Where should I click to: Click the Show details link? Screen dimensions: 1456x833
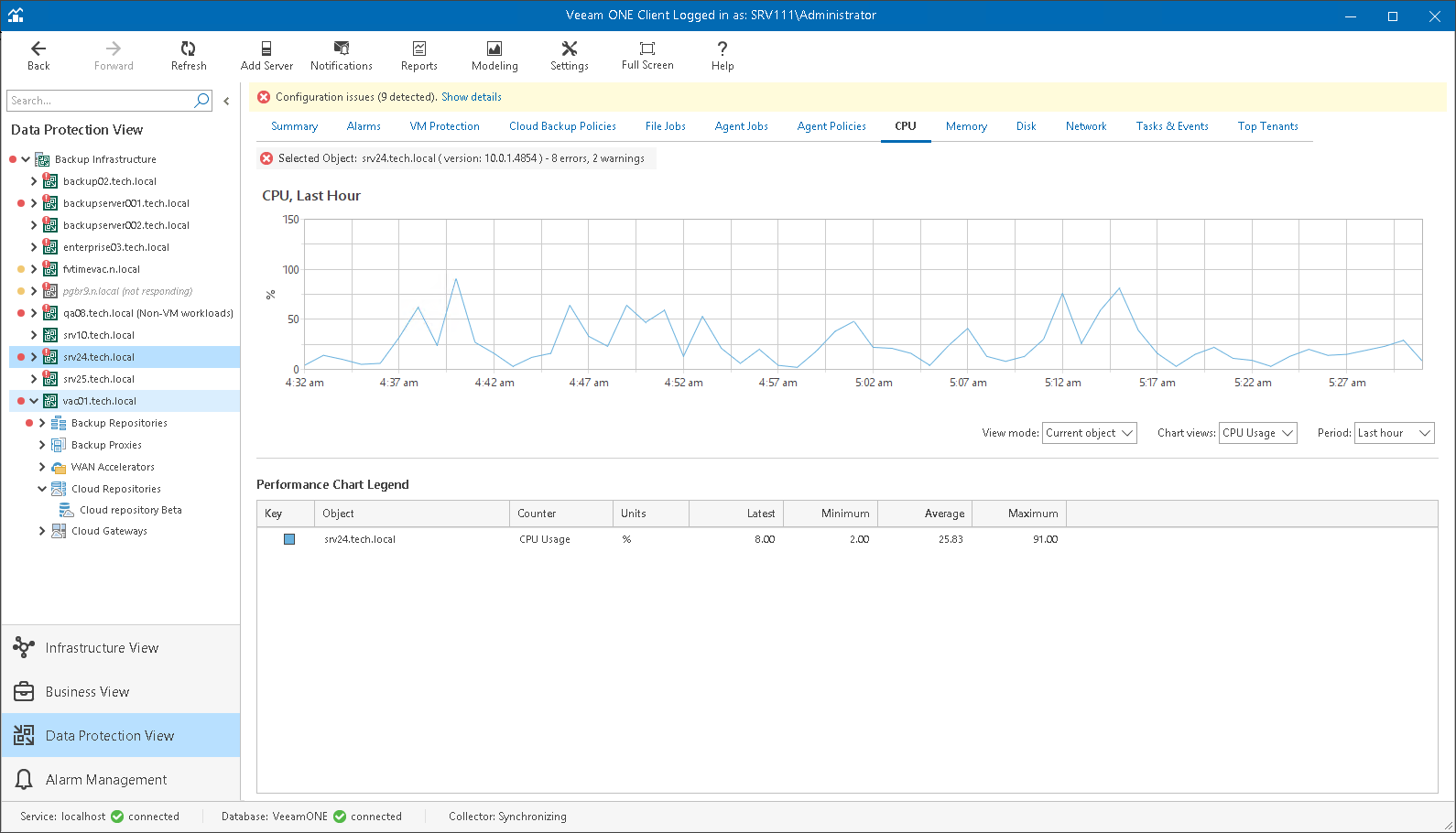point(472,97)
